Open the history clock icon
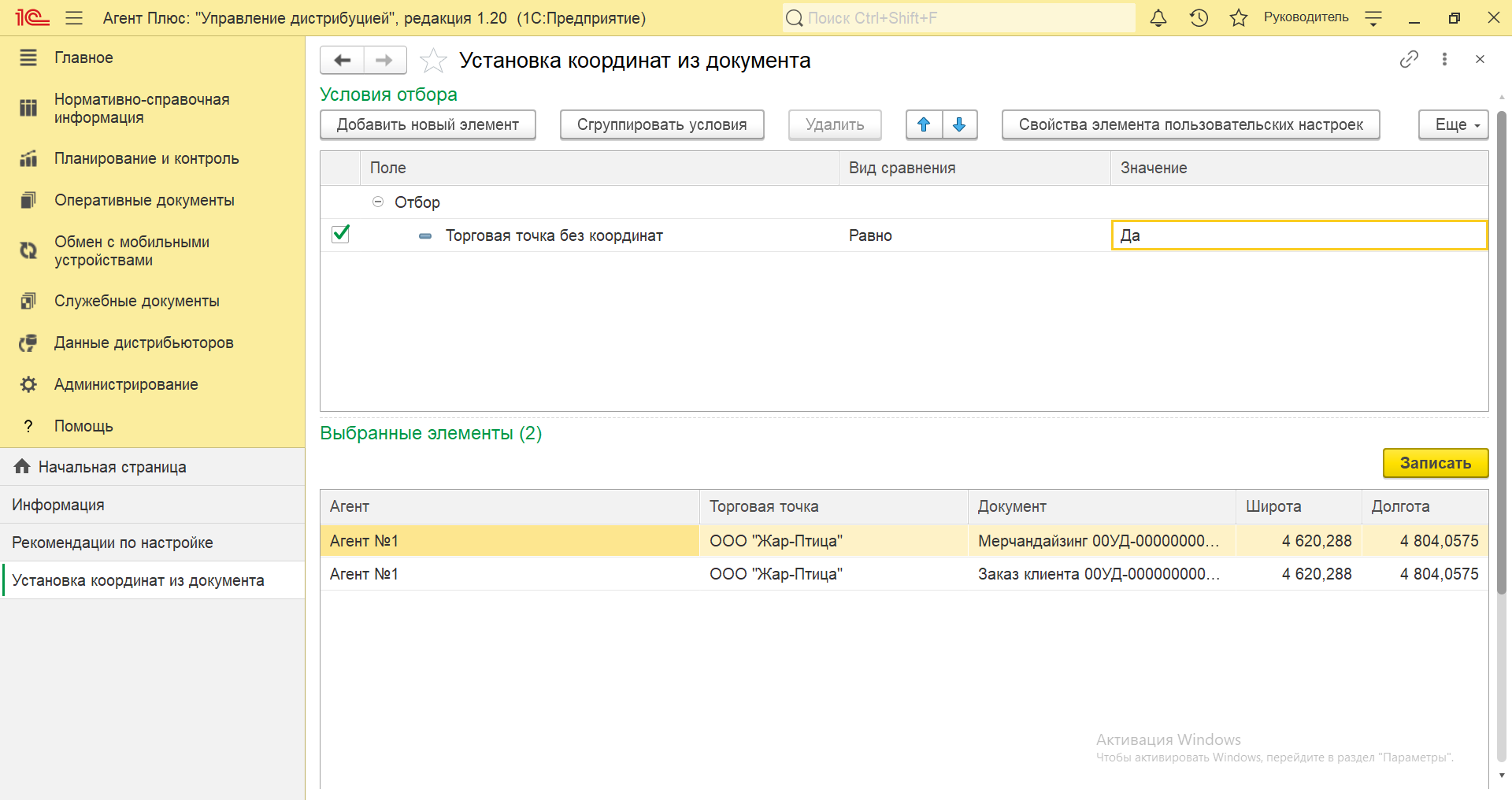The width and height of the screenshot is (1512, 800). (x=1199, y=18)
